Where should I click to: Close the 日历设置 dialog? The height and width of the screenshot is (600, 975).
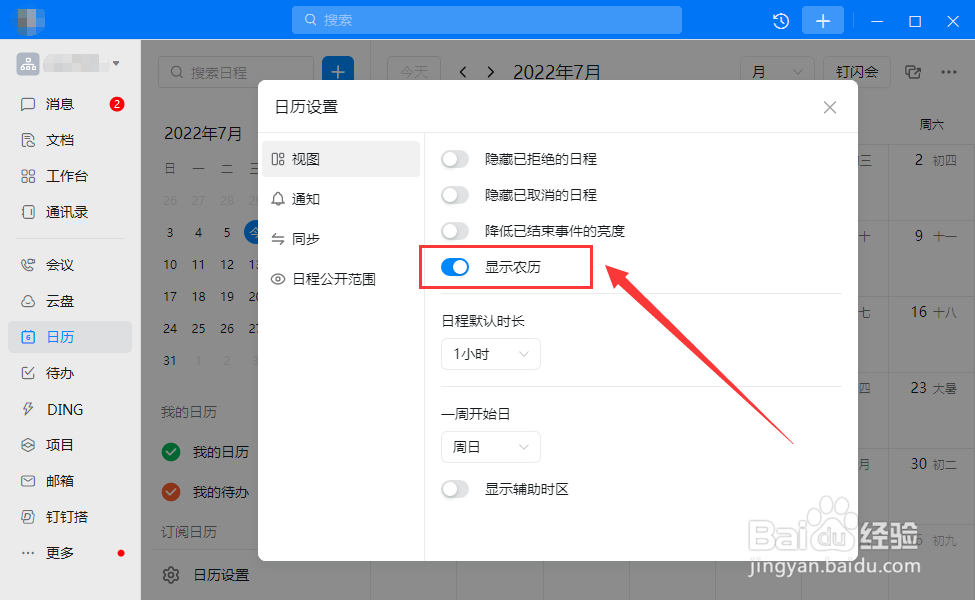click(829, 108)
